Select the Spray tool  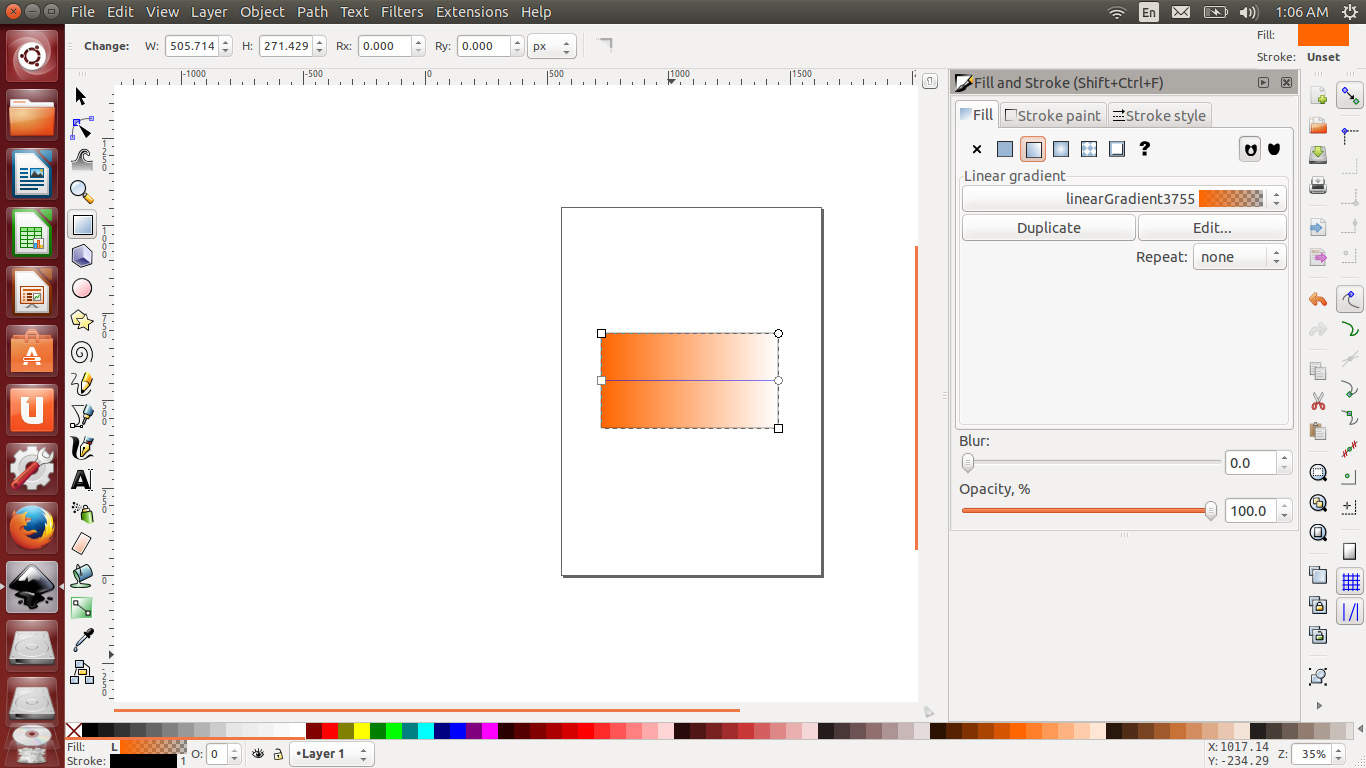coord(82,512)
